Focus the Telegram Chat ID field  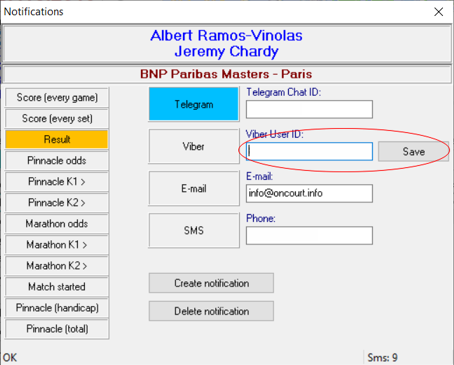[309, 109]
